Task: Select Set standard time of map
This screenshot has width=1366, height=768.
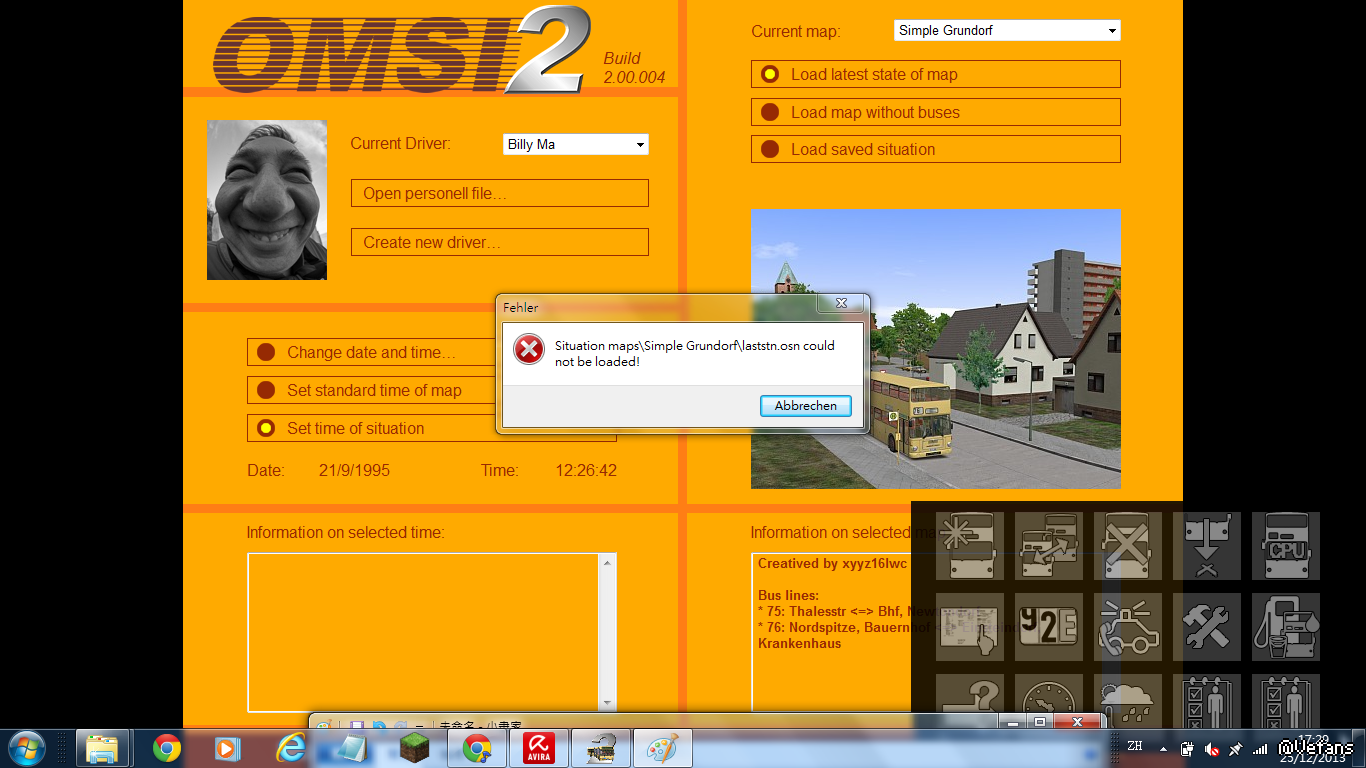Action: 371,390
